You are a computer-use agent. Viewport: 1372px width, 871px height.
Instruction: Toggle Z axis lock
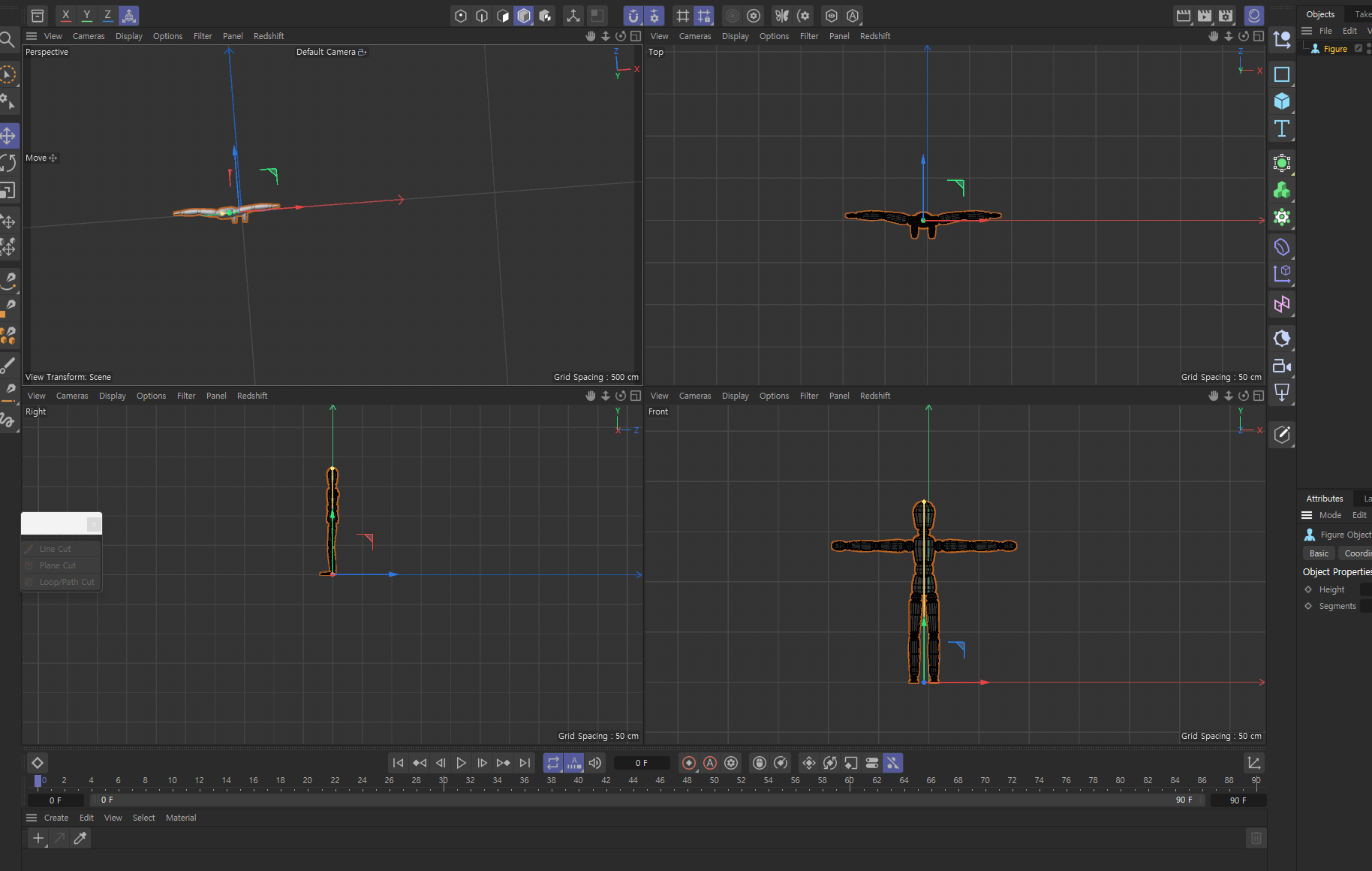click(x=108, y=15)
